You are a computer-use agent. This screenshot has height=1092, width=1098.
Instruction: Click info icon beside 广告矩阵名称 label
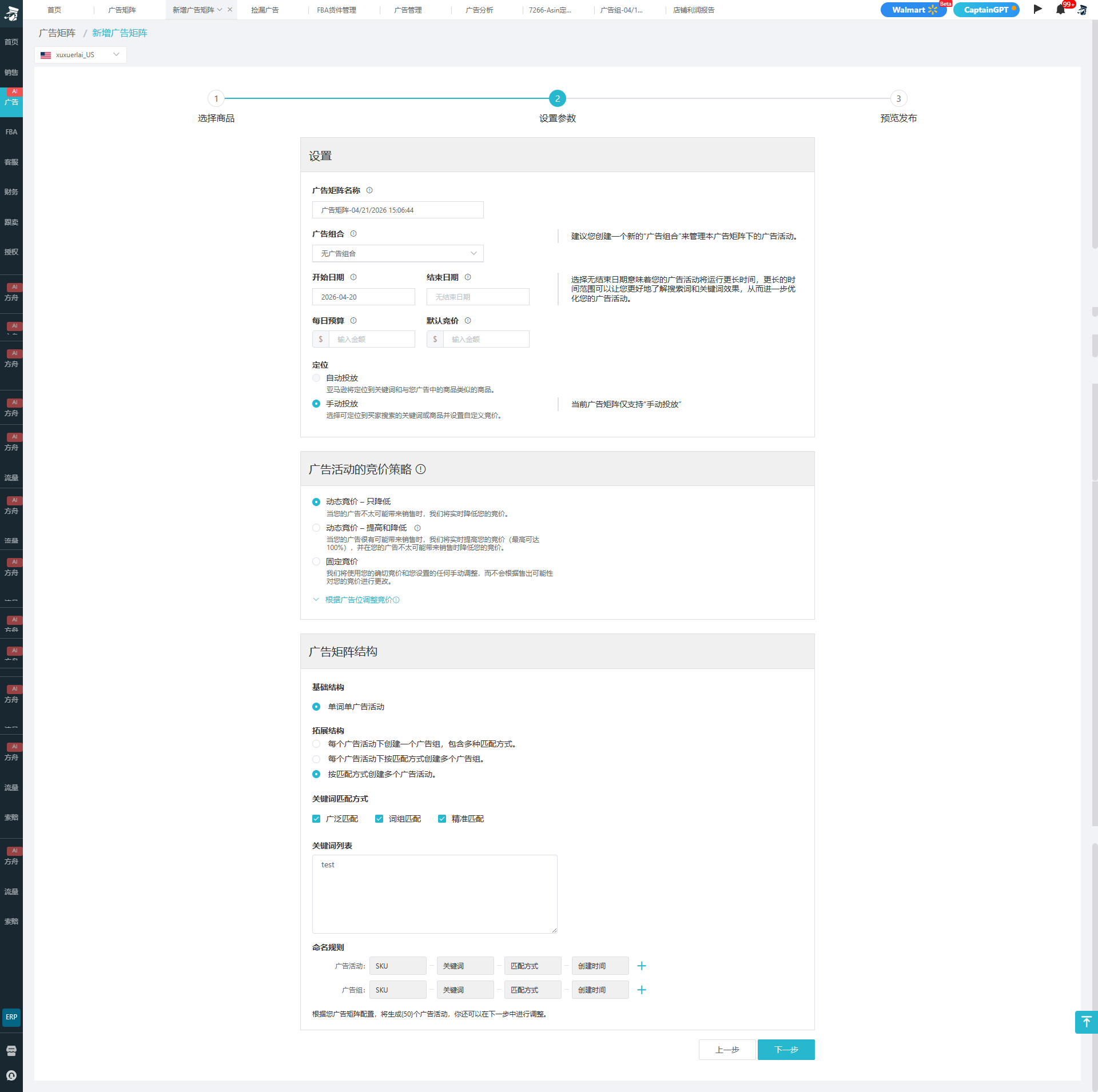click(x=369, y=190)
